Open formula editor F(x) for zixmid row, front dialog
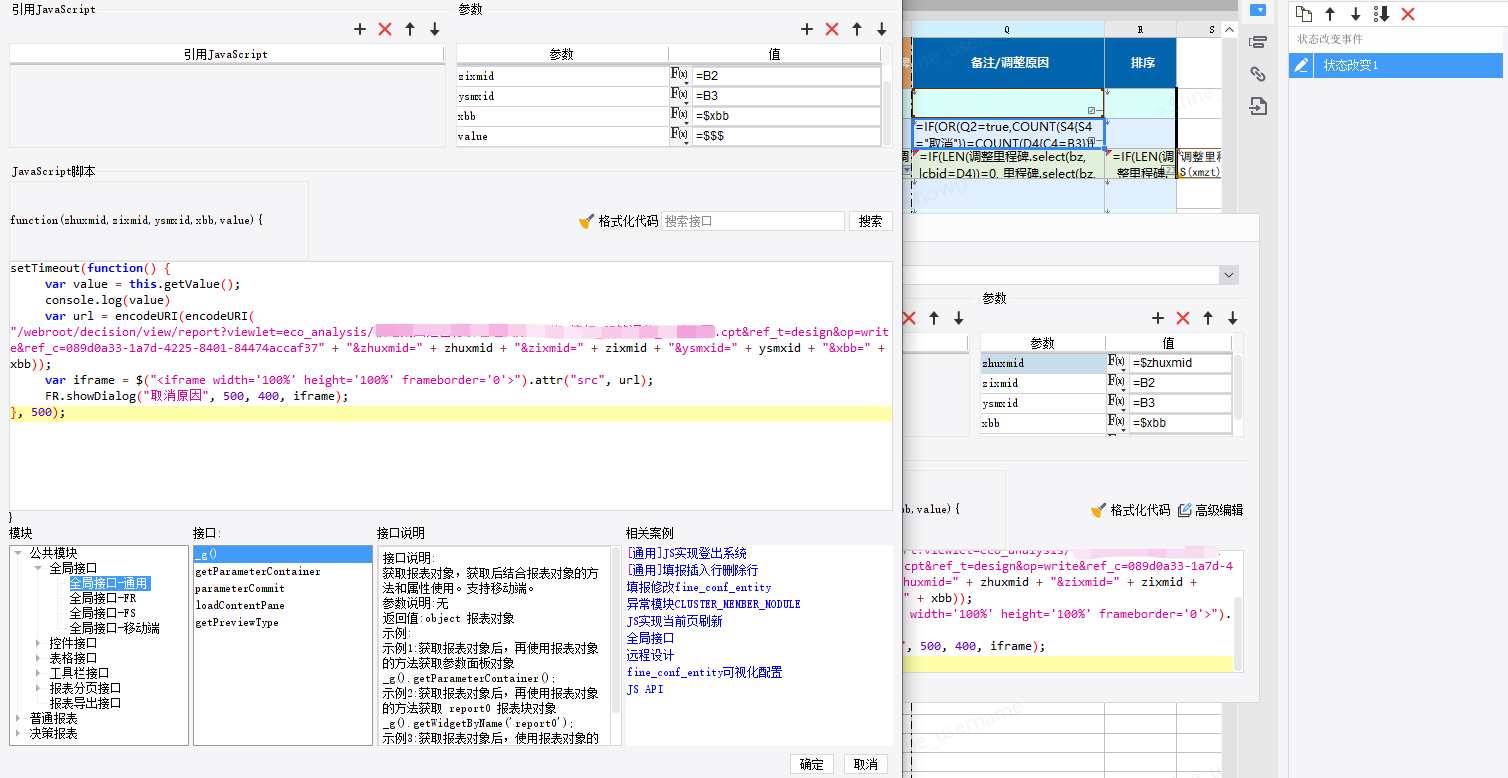The width and height of the screenshot is (1508, 778). coord(680,76)
